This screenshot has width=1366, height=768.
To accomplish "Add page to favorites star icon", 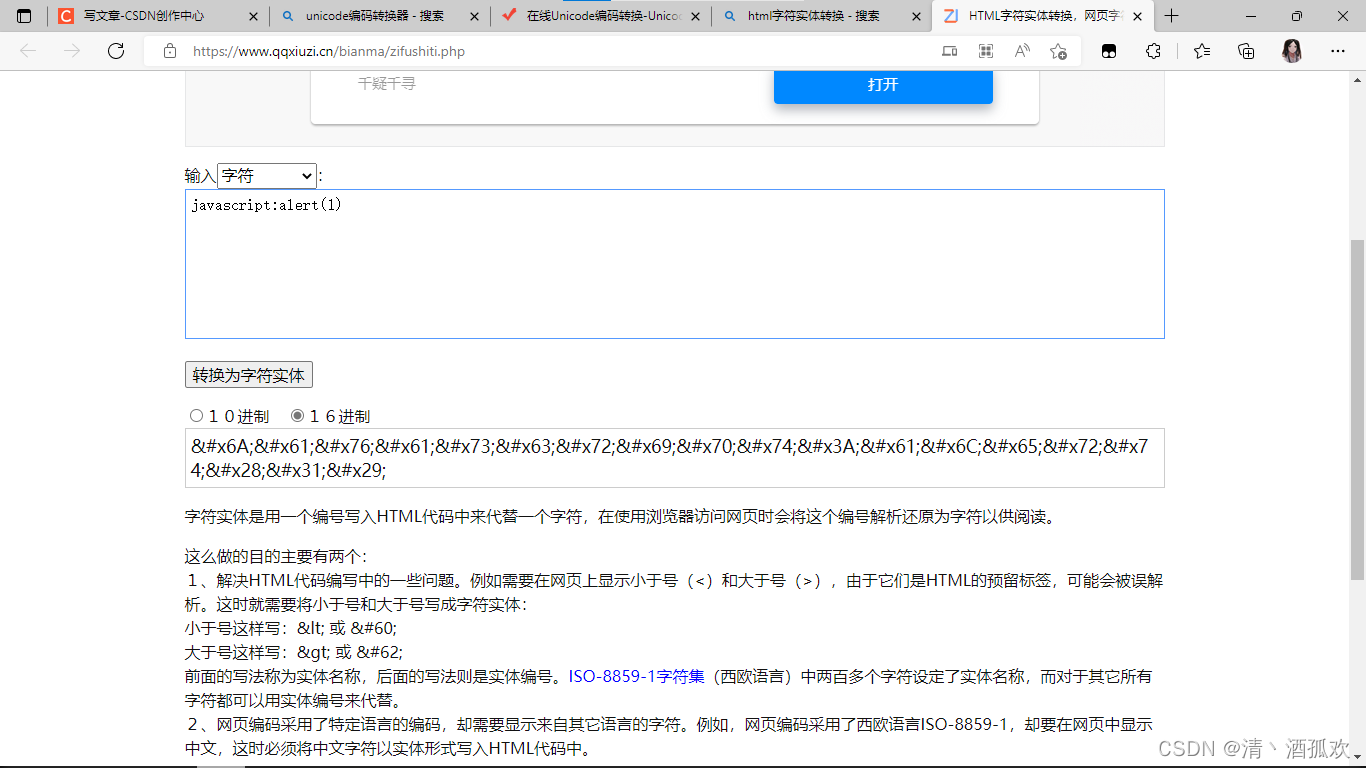I will pyautogui.click(x=1059, y=51).
